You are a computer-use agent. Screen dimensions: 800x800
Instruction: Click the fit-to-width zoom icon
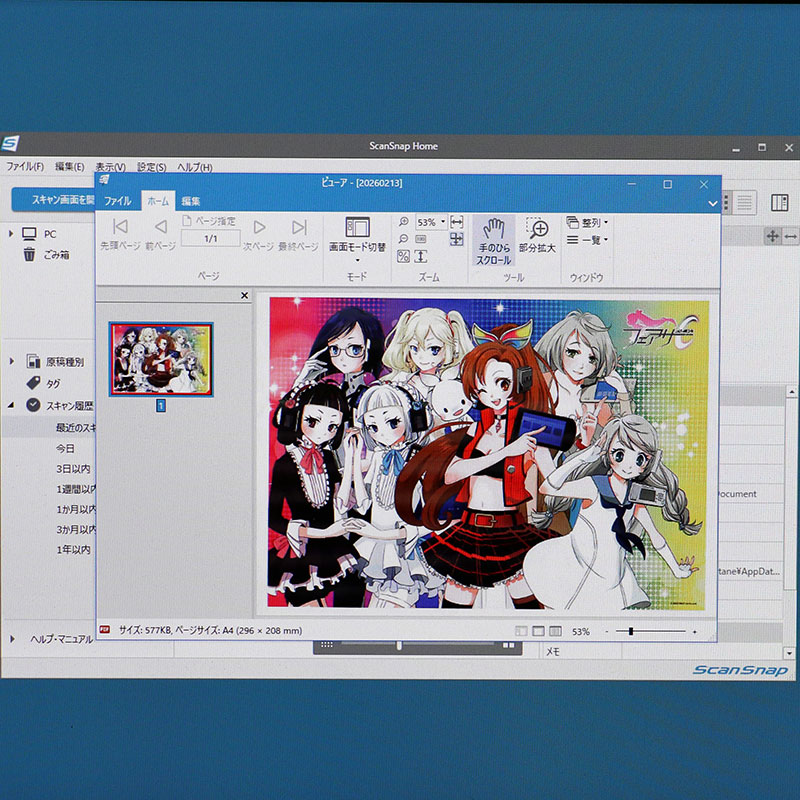(x=457, y=222)
